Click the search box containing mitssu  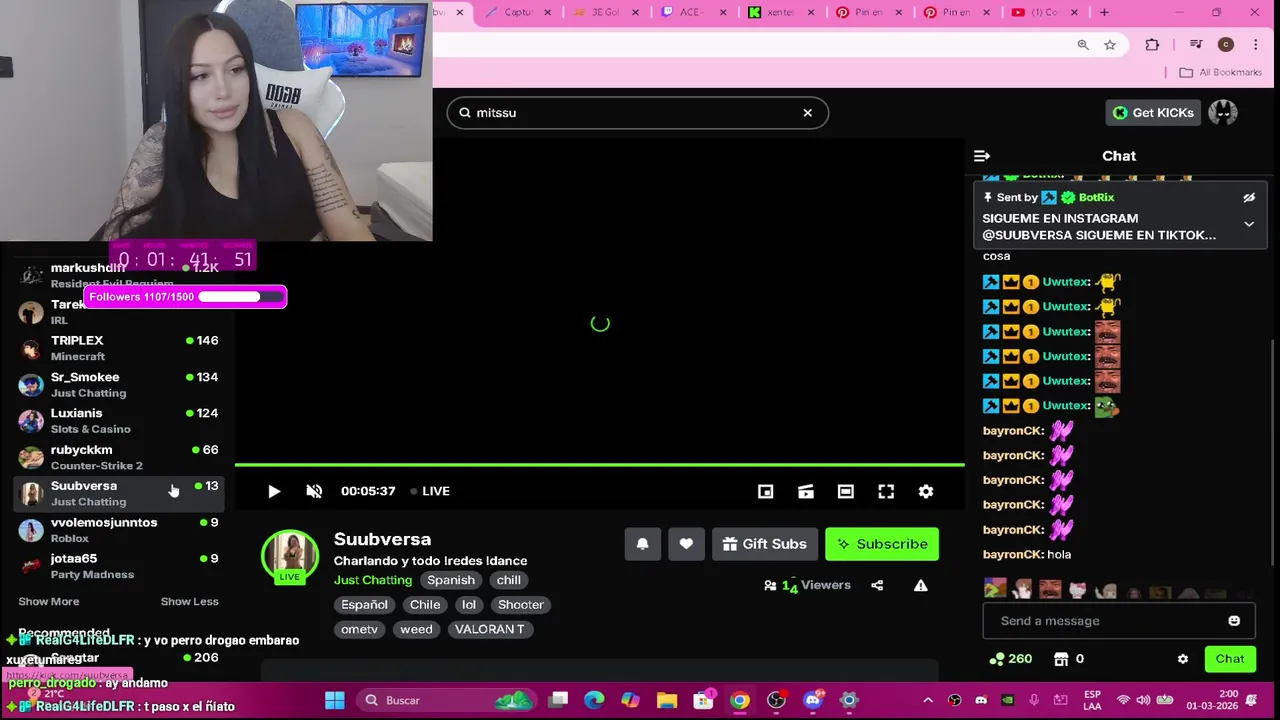pyautogui.click(x=638, y=113)
